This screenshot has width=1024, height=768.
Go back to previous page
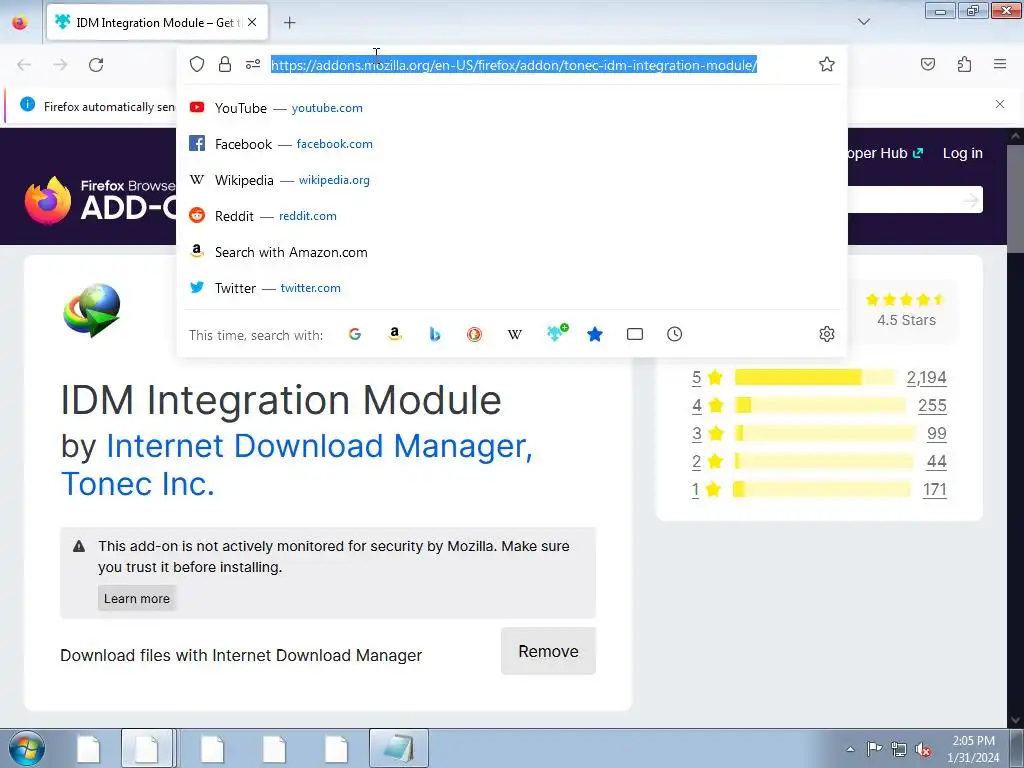[24, 65]
